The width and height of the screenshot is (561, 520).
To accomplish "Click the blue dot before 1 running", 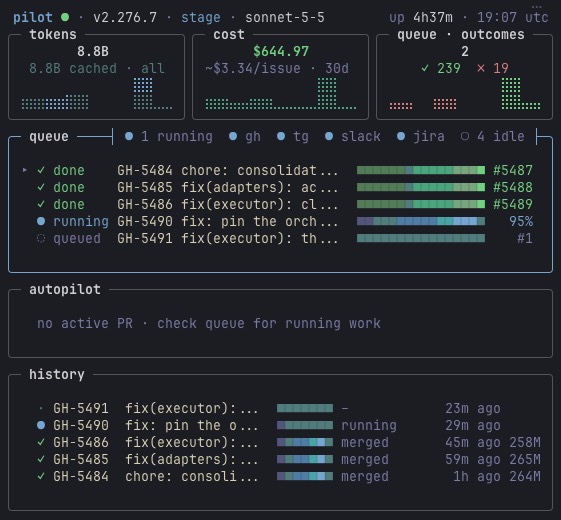I will (x=129, y=136).
